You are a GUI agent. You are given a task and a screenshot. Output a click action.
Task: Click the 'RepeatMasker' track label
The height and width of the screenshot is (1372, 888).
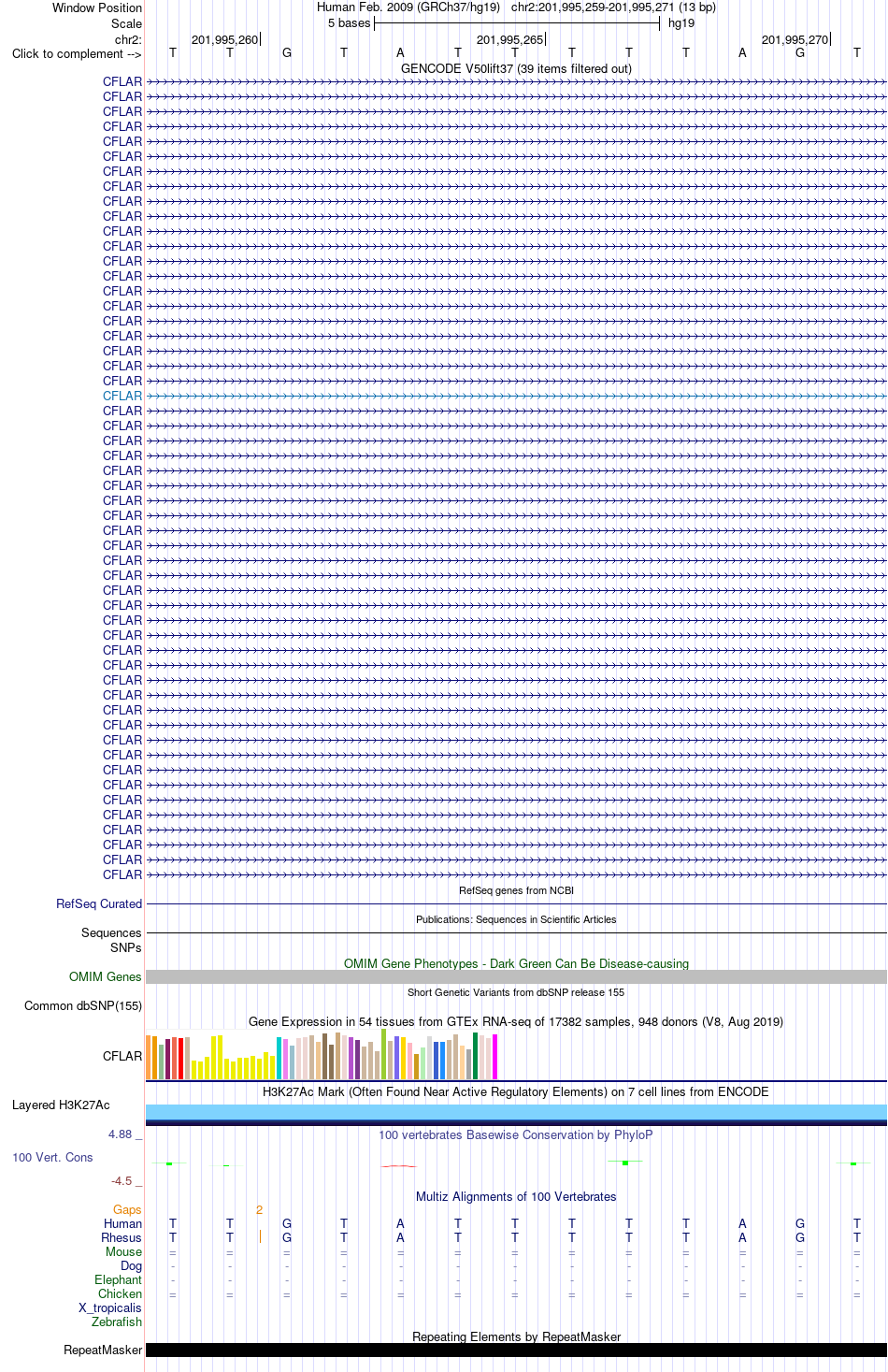tap(103, 1350)
